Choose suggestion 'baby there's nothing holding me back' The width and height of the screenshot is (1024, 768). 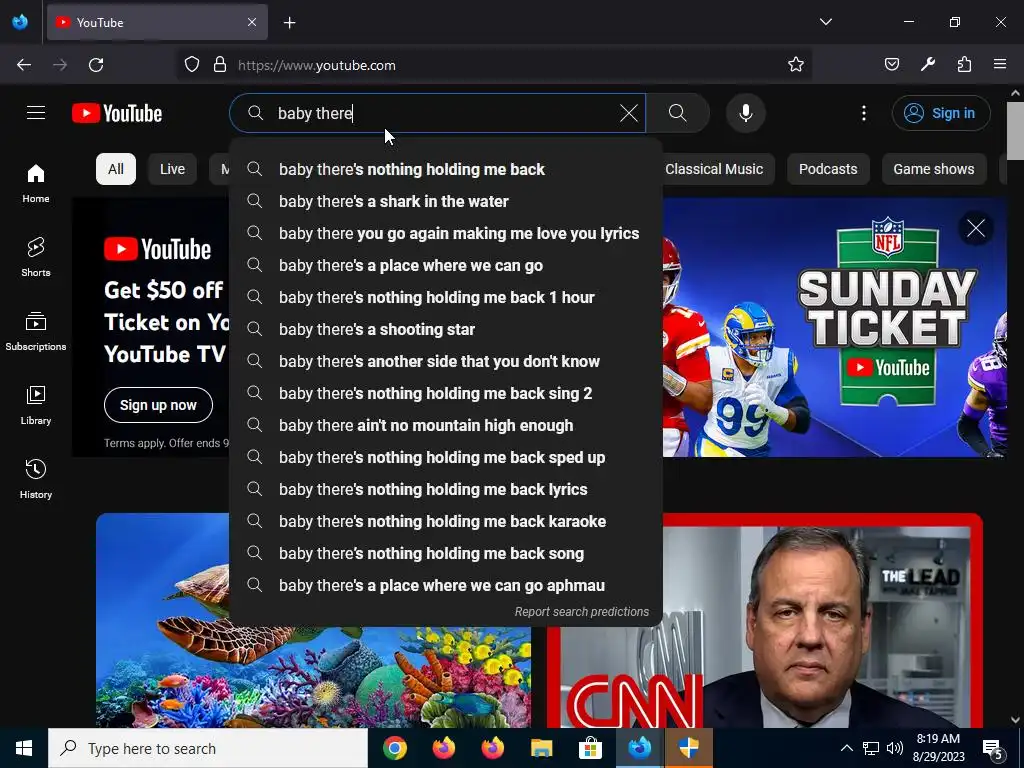[446, 169]
